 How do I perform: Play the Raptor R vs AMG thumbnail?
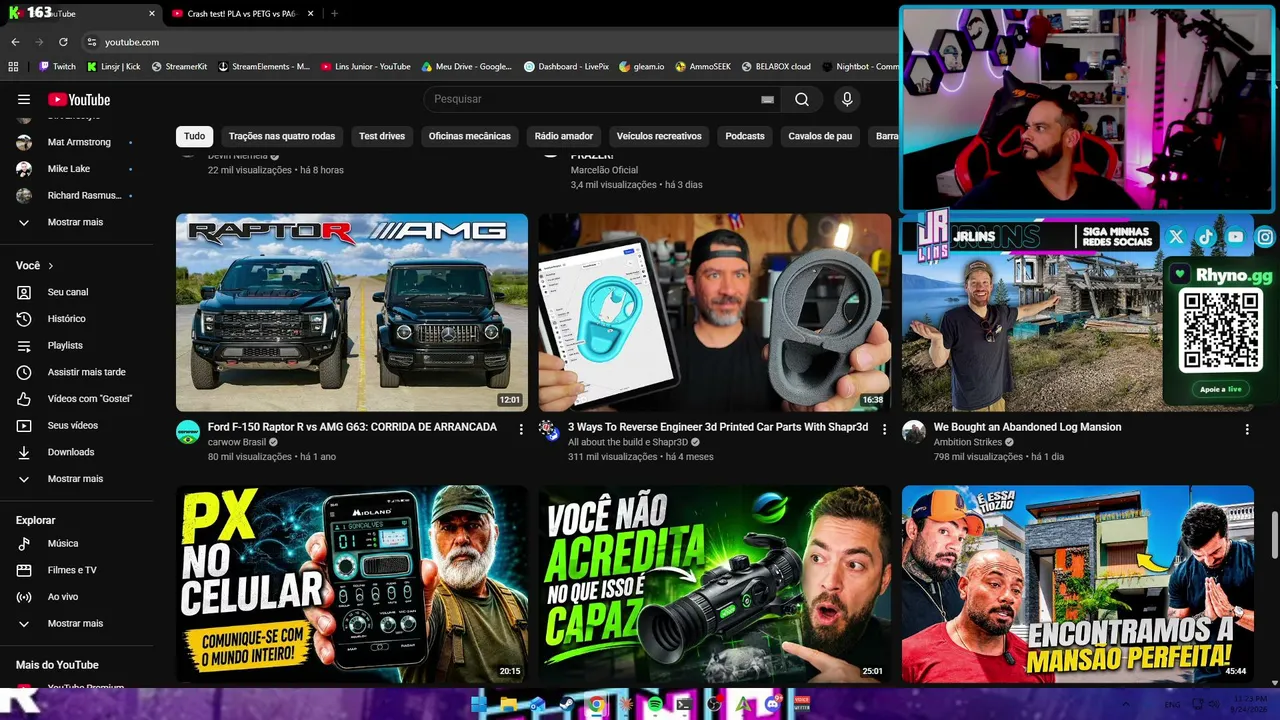352,312
